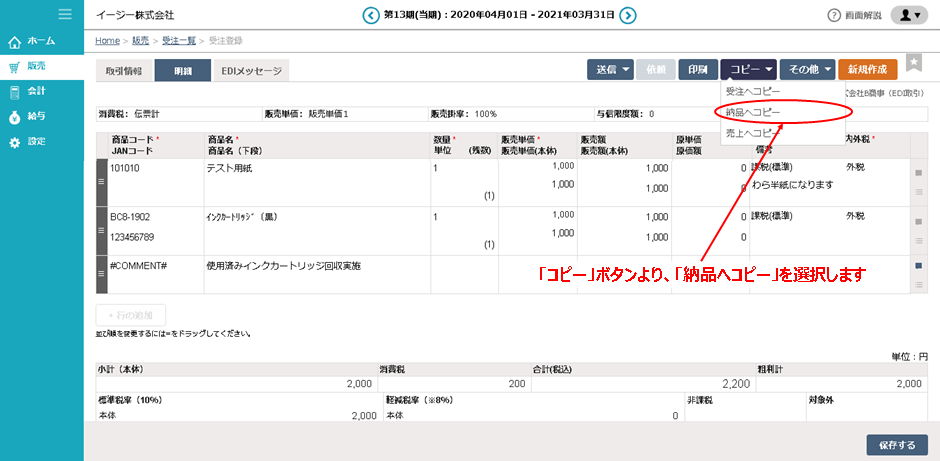Image resolution: width=940 pixels, height=461 pixels.
Task: Go to previous fiscal period arrow
Action: pos(371,16)
